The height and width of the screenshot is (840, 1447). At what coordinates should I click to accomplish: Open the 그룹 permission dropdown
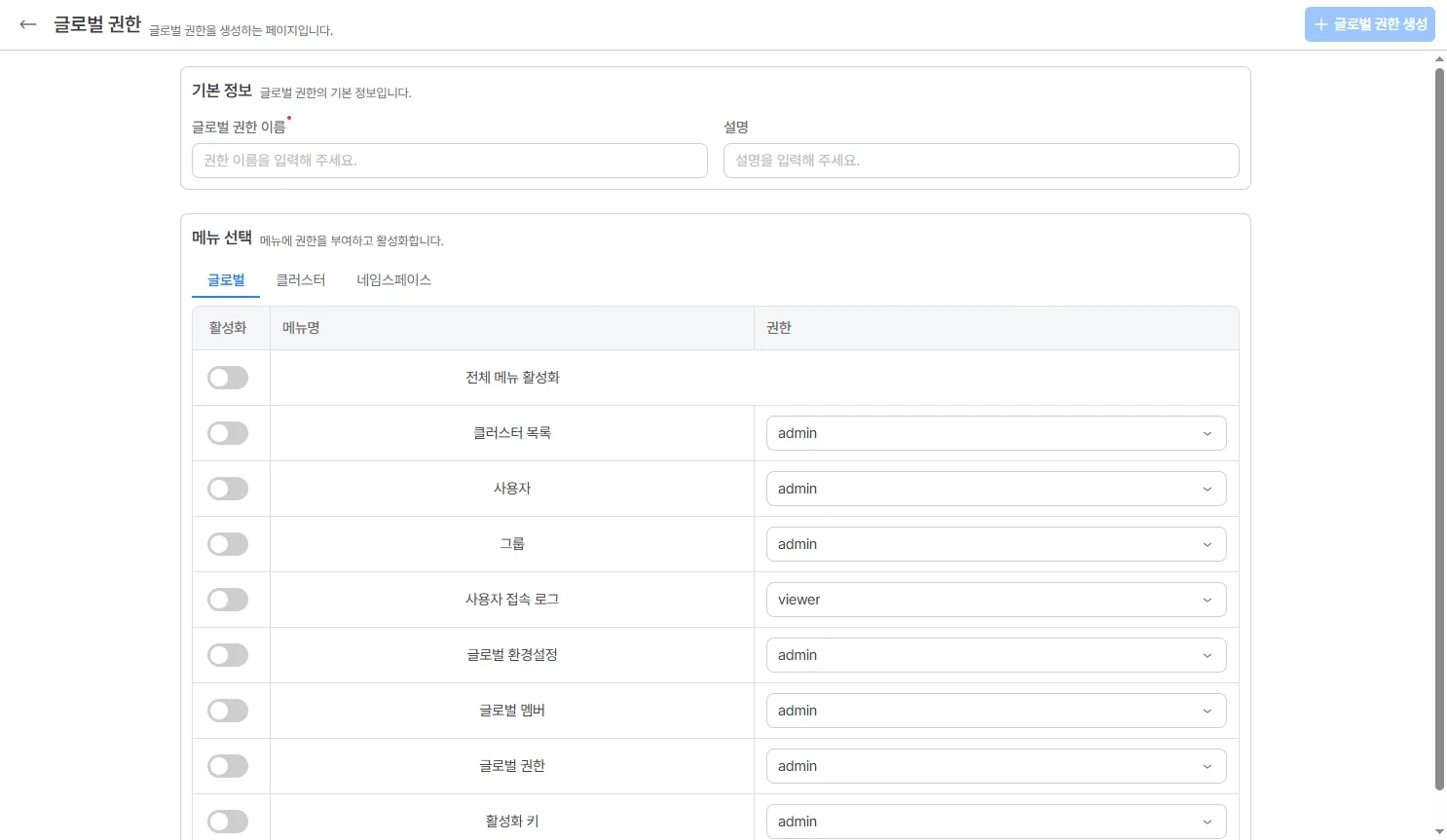[x=996, y=544]
